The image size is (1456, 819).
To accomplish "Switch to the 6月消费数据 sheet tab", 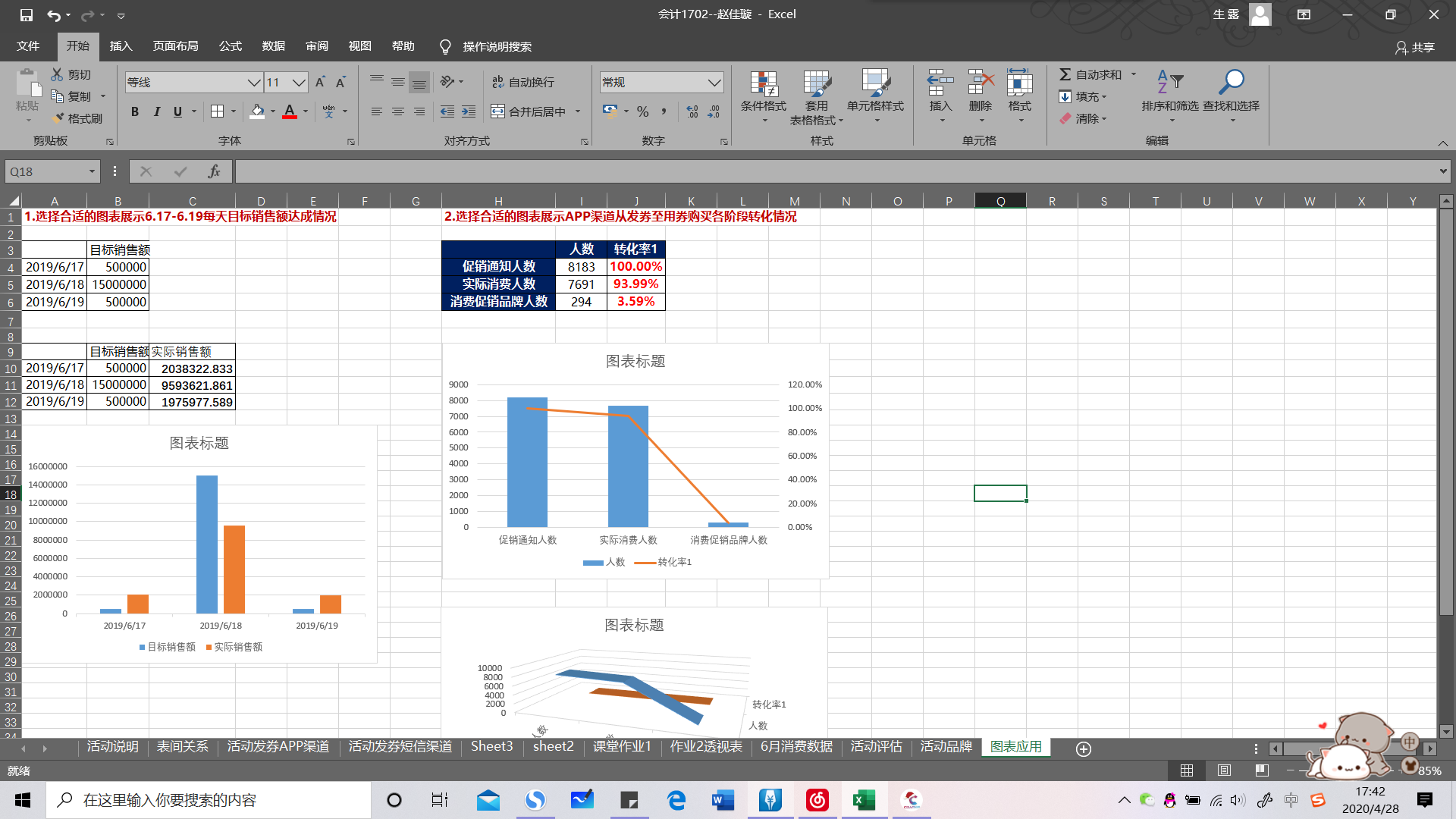I will (x=796, y=747).
